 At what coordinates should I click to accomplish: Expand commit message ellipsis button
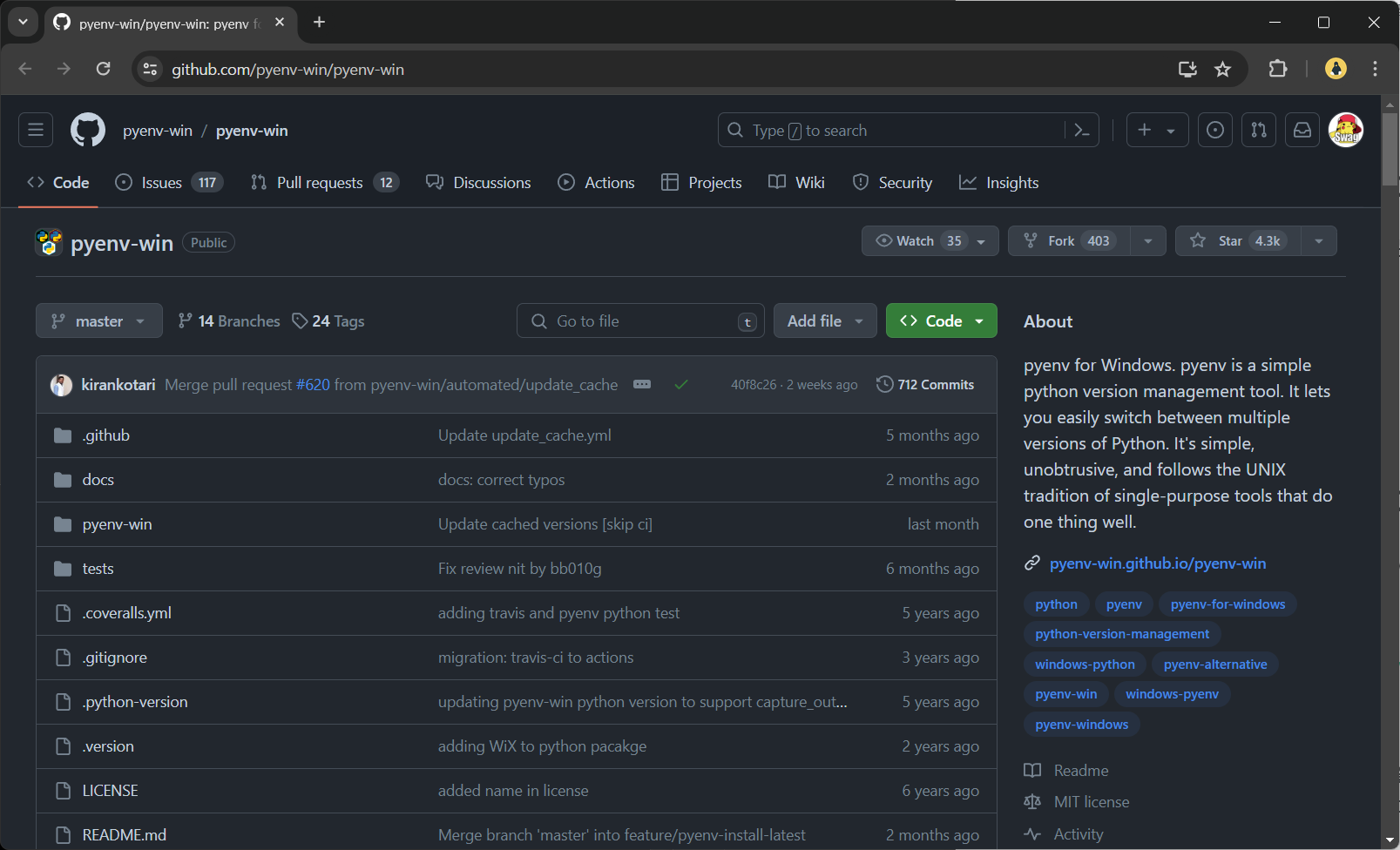(642, 384)
